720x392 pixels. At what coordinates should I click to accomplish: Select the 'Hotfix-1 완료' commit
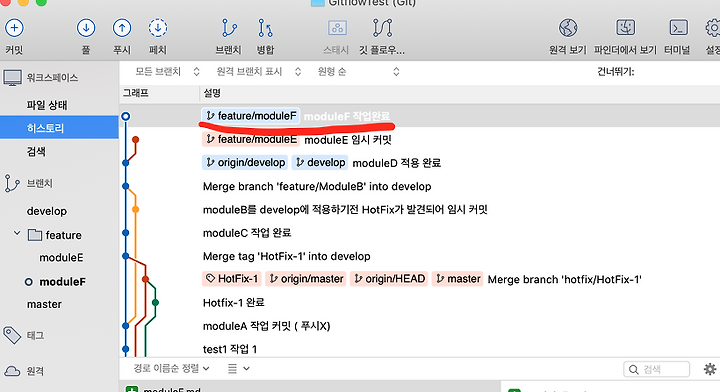click(420, 302)
